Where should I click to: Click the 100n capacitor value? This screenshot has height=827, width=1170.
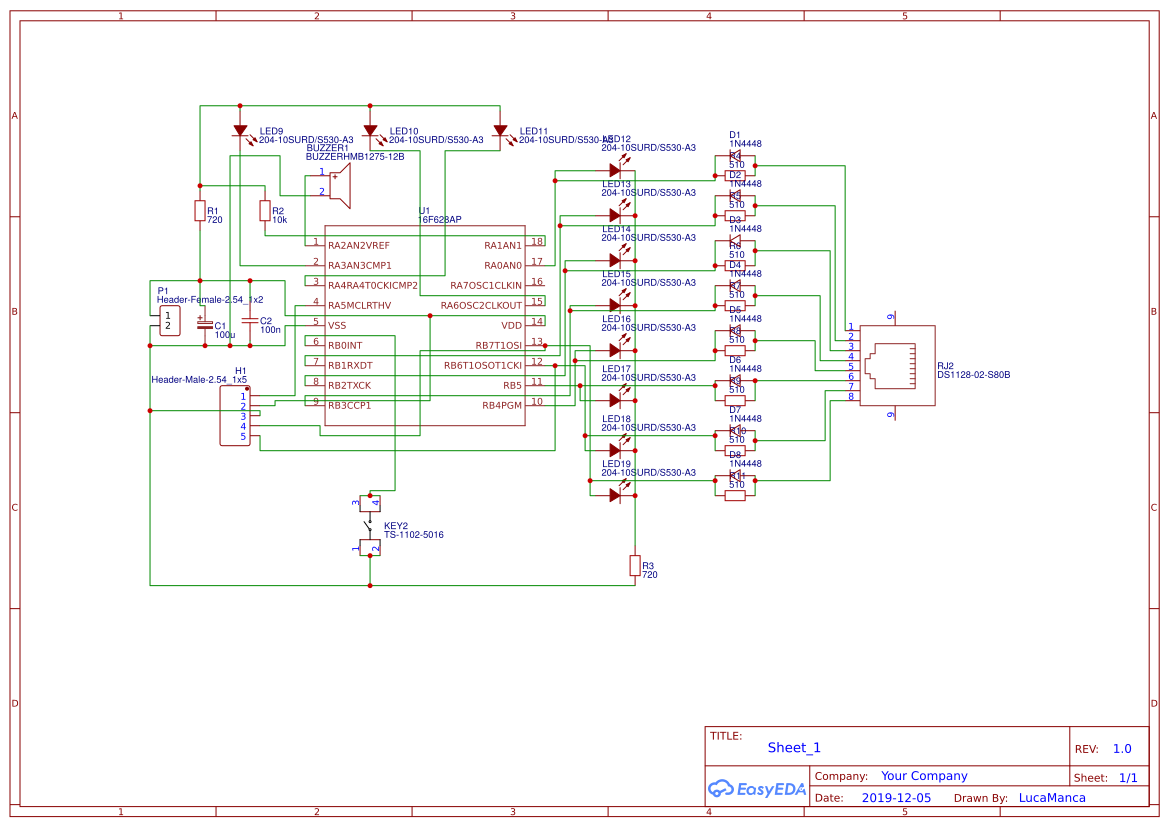point(270,330)
